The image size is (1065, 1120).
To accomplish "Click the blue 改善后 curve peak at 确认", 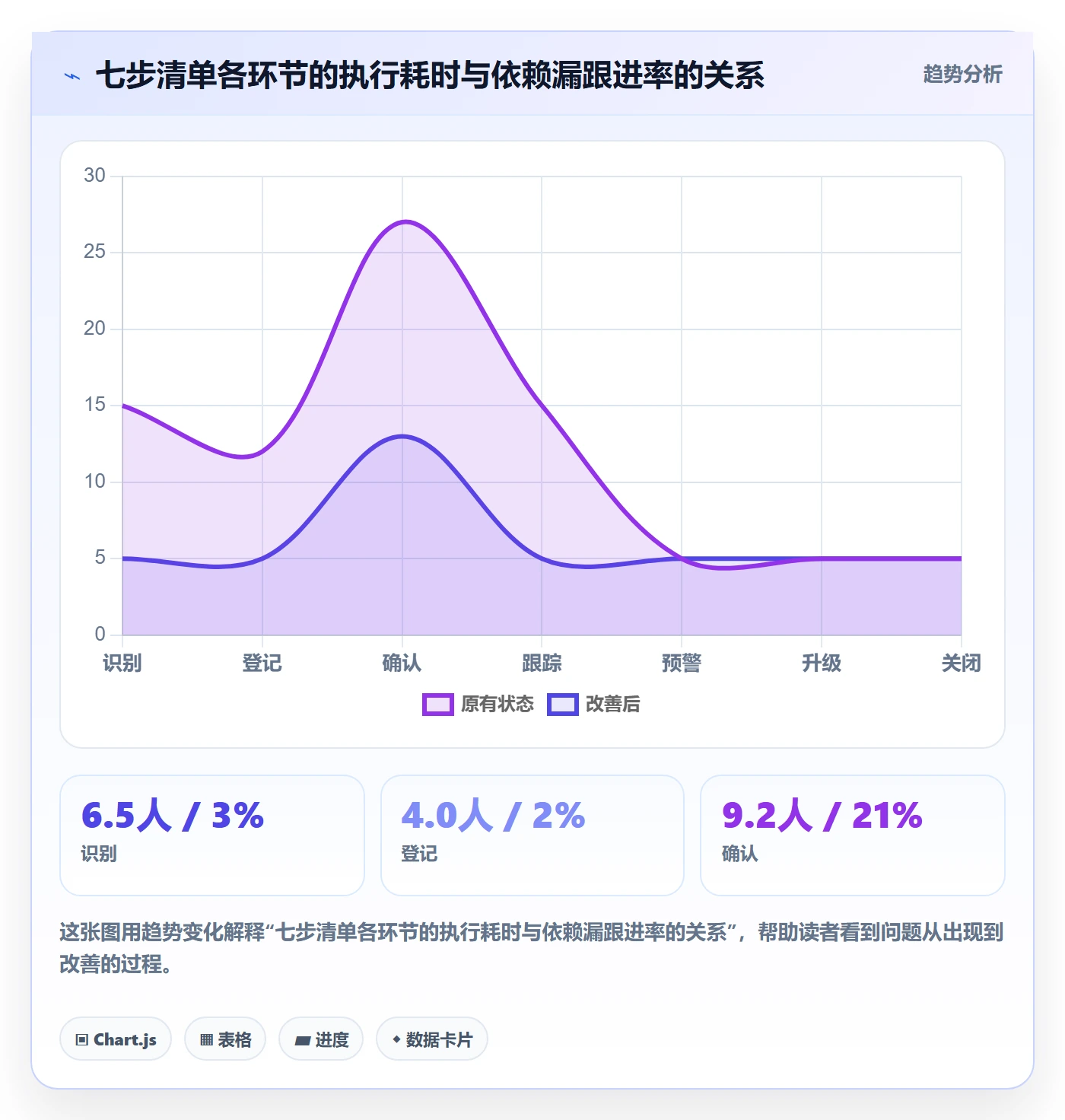I will pyautogui.click(x=402, y=436).
